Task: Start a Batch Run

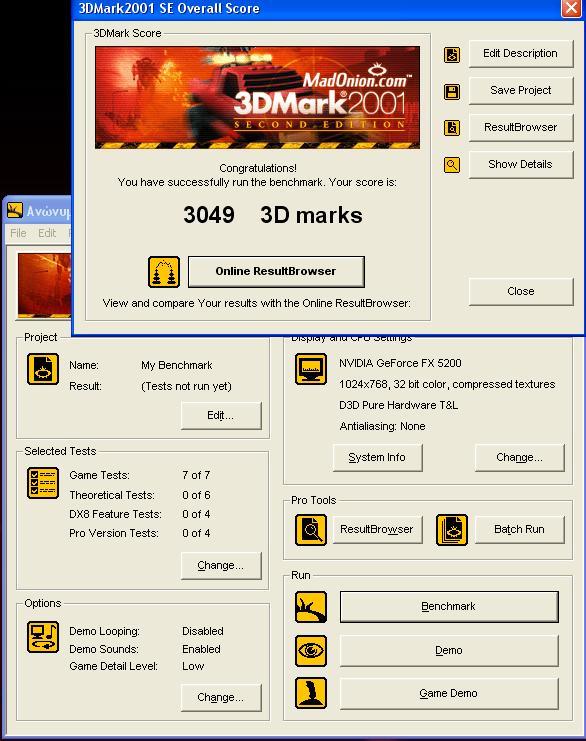Action: point(519,529)
